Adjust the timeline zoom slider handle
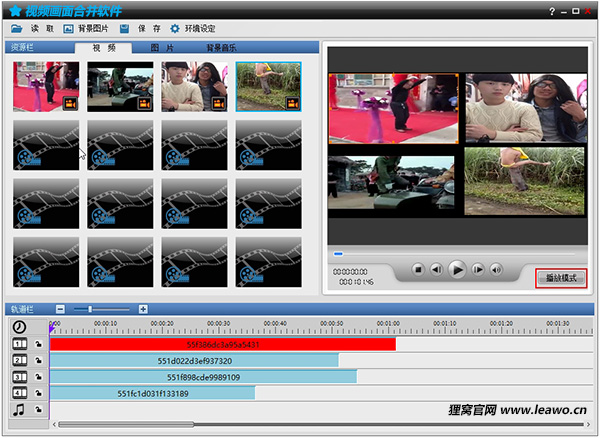Image resolution: width=600 pixels, height=438 pixels. (90, 309)
